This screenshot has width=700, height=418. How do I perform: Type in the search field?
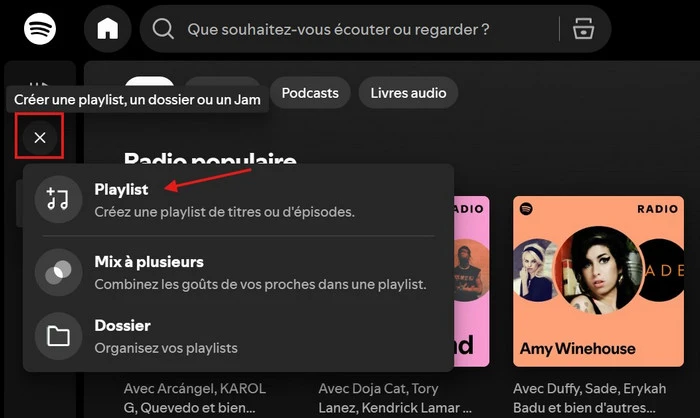tap(338, 29)
